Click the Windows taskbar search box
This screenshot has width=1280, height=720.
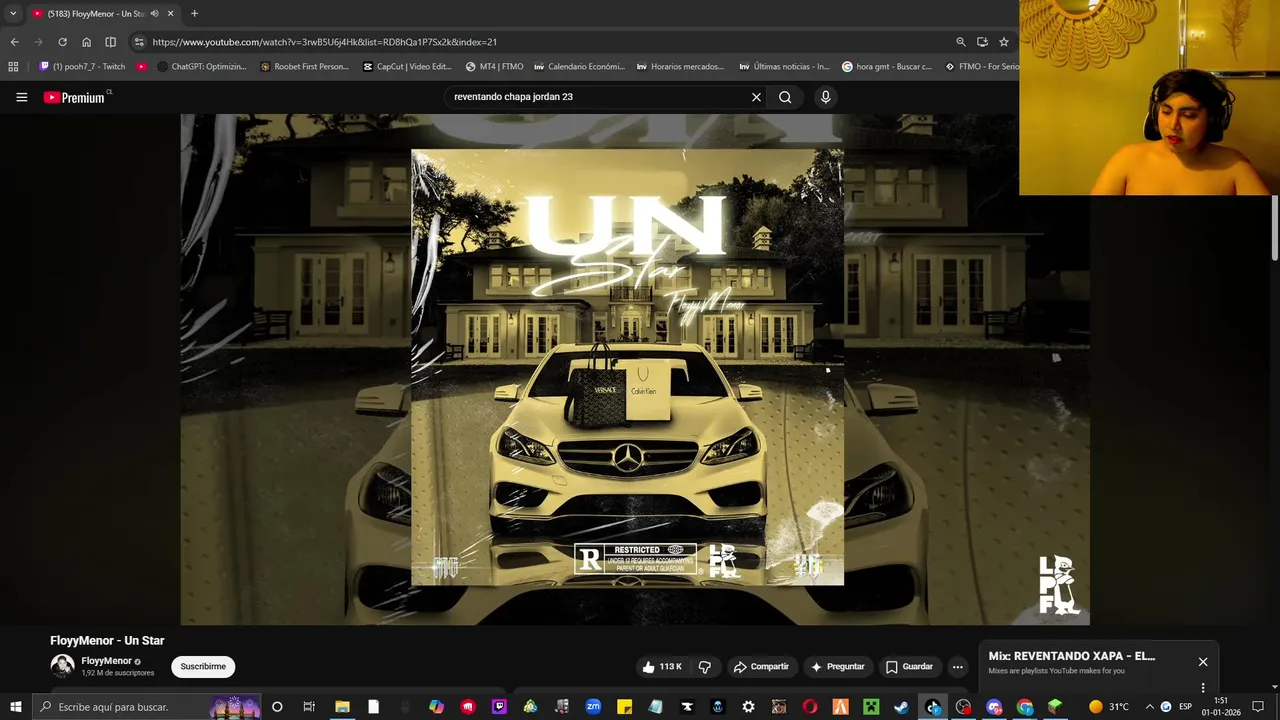pyautogui.click(x=147, y=707)
